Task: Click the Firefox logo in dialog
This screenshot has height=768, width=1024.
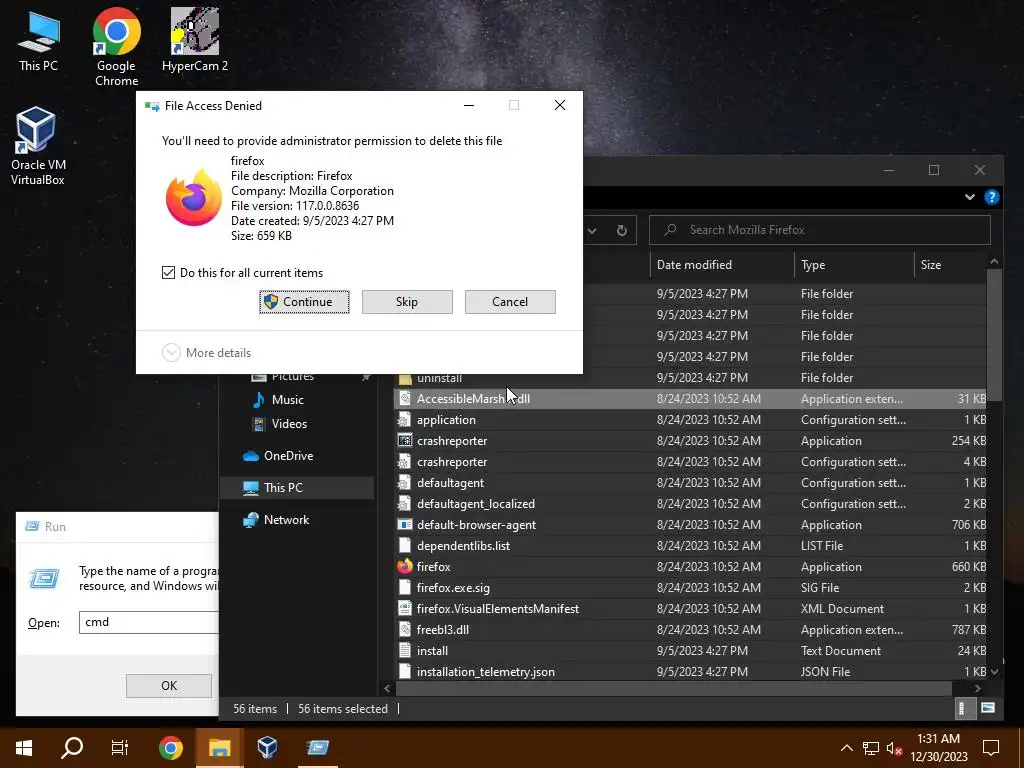Action: (x=193, y=198)
